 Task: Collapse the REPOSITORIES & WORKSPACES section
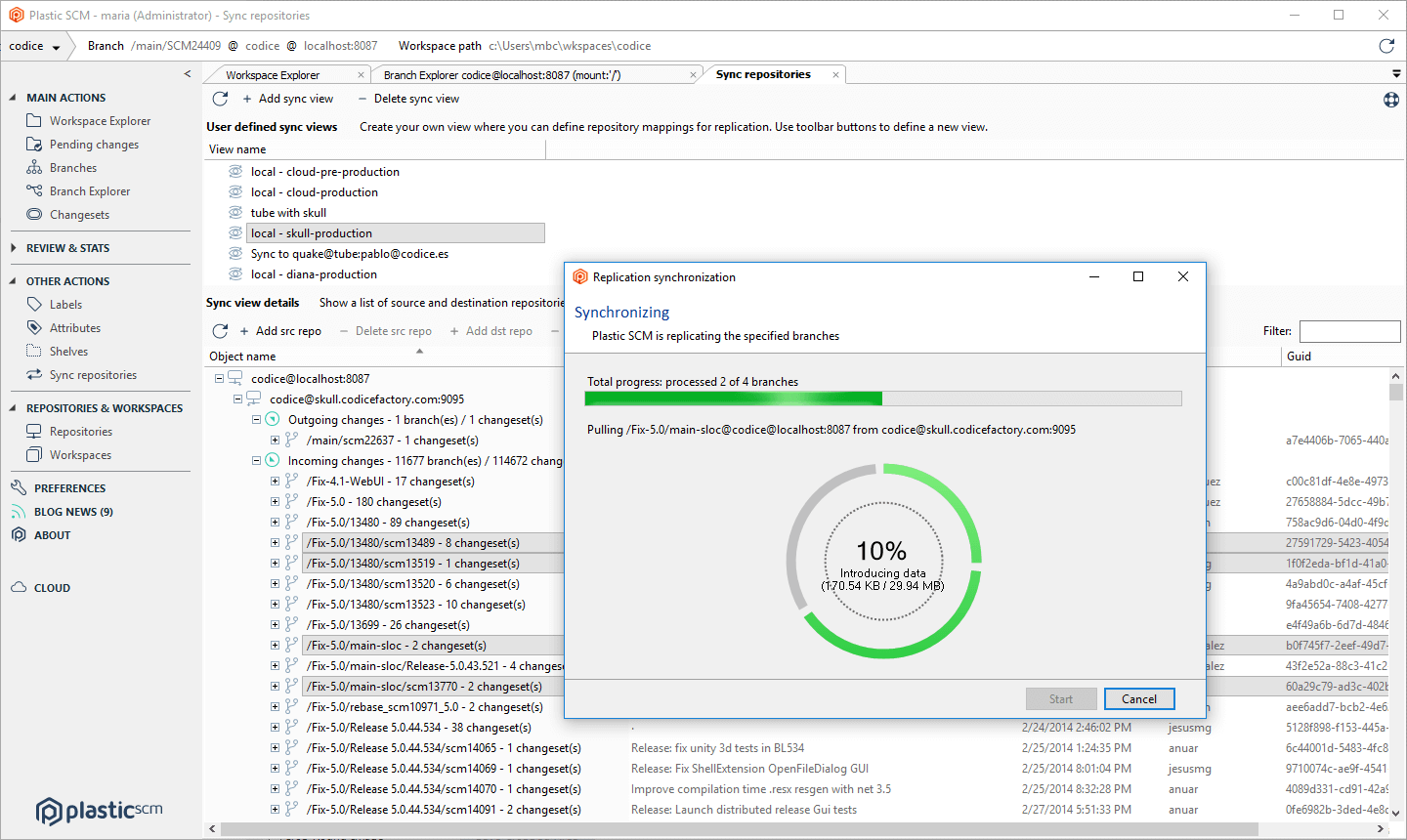(x=13, y=408)
